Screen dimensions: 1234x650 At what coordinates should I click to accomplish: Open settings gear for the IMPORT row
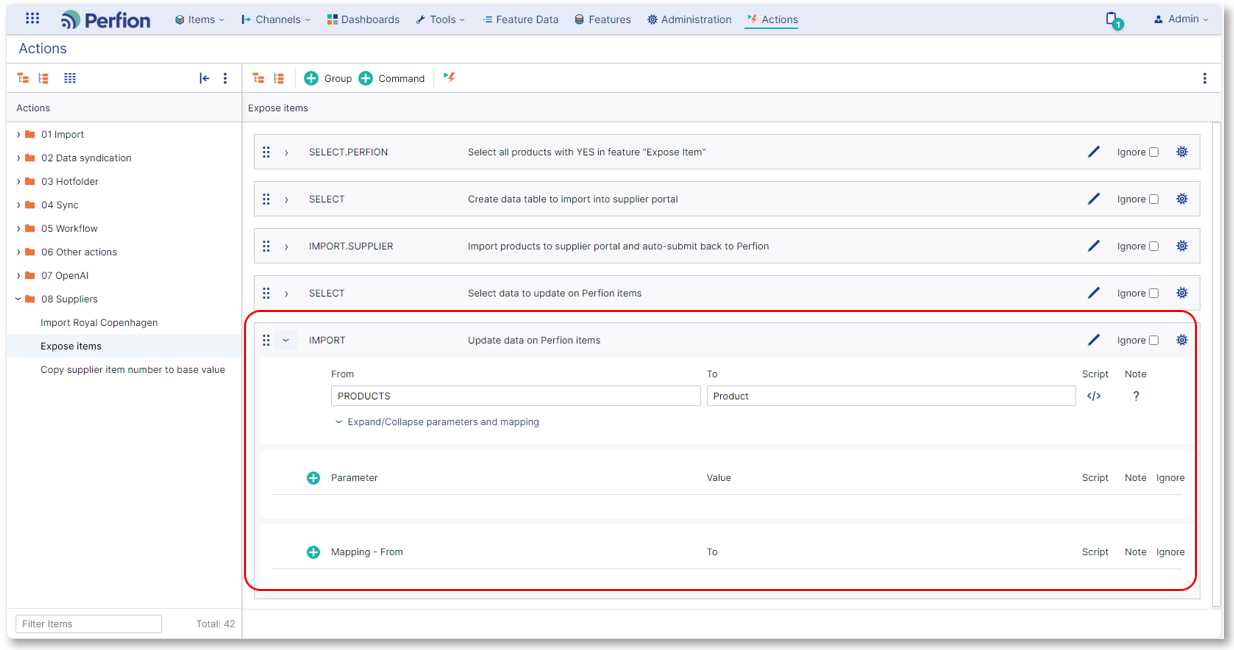pos(1182,340)
